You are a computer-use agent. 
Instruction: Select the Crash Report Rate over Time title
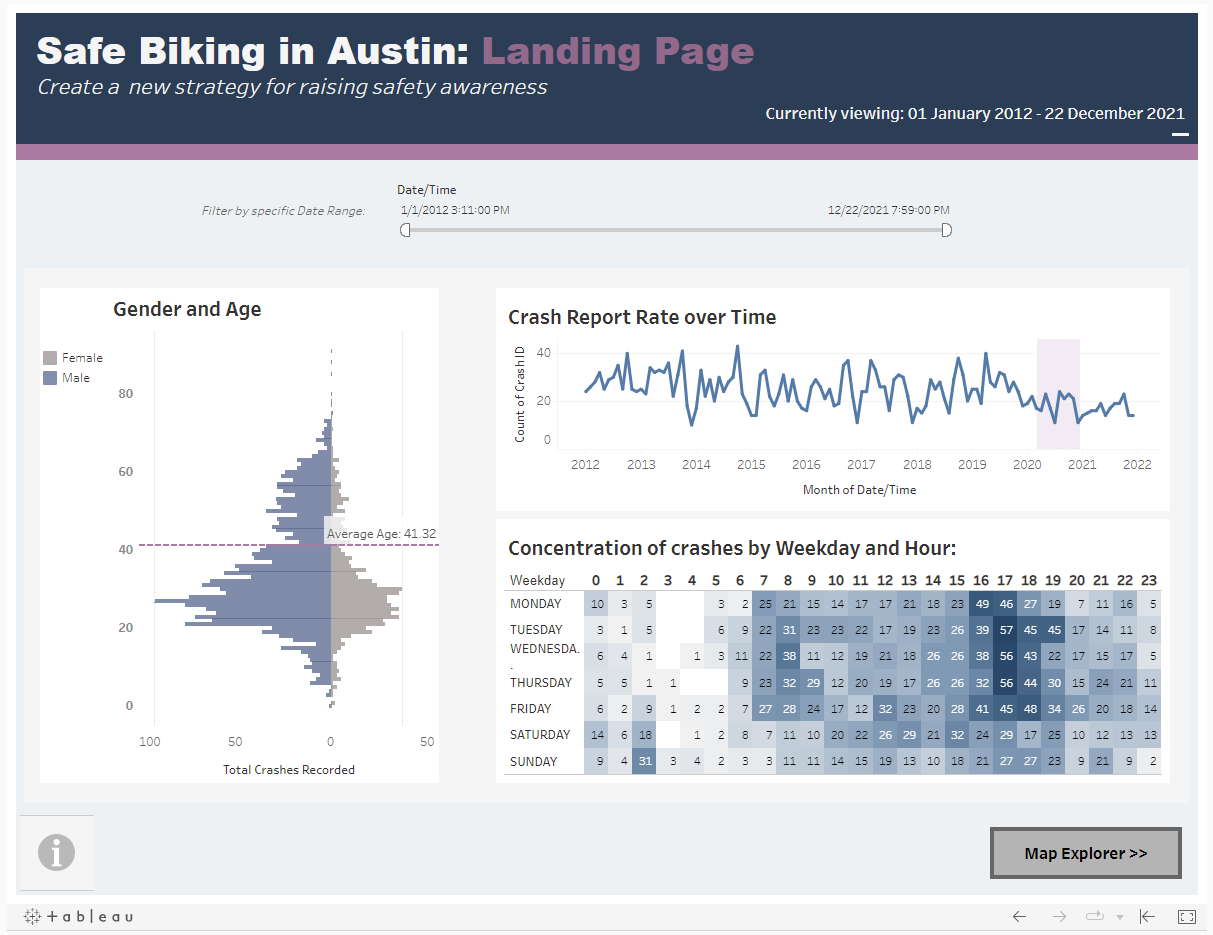tap(642, 317)
